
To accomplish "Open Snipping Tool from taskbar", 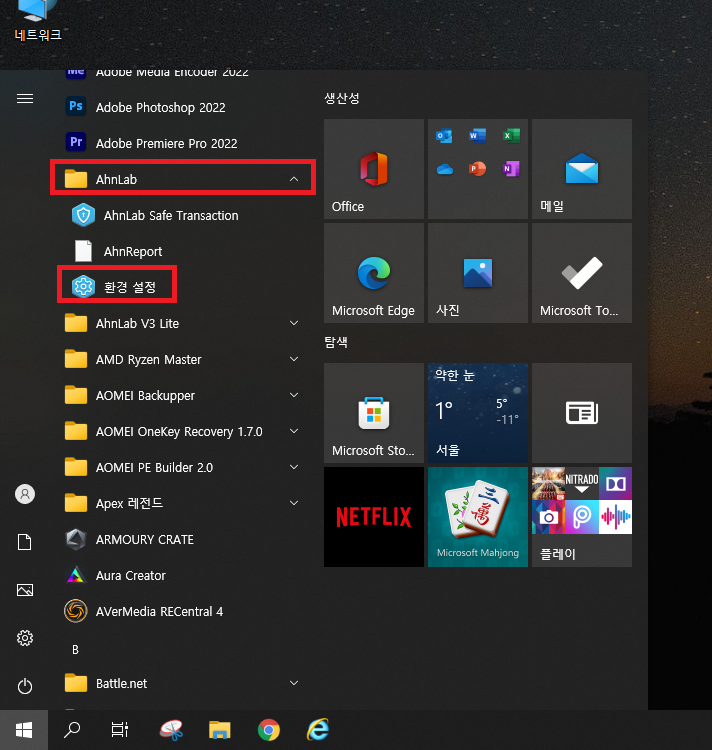I will click(x=171, y=730).
